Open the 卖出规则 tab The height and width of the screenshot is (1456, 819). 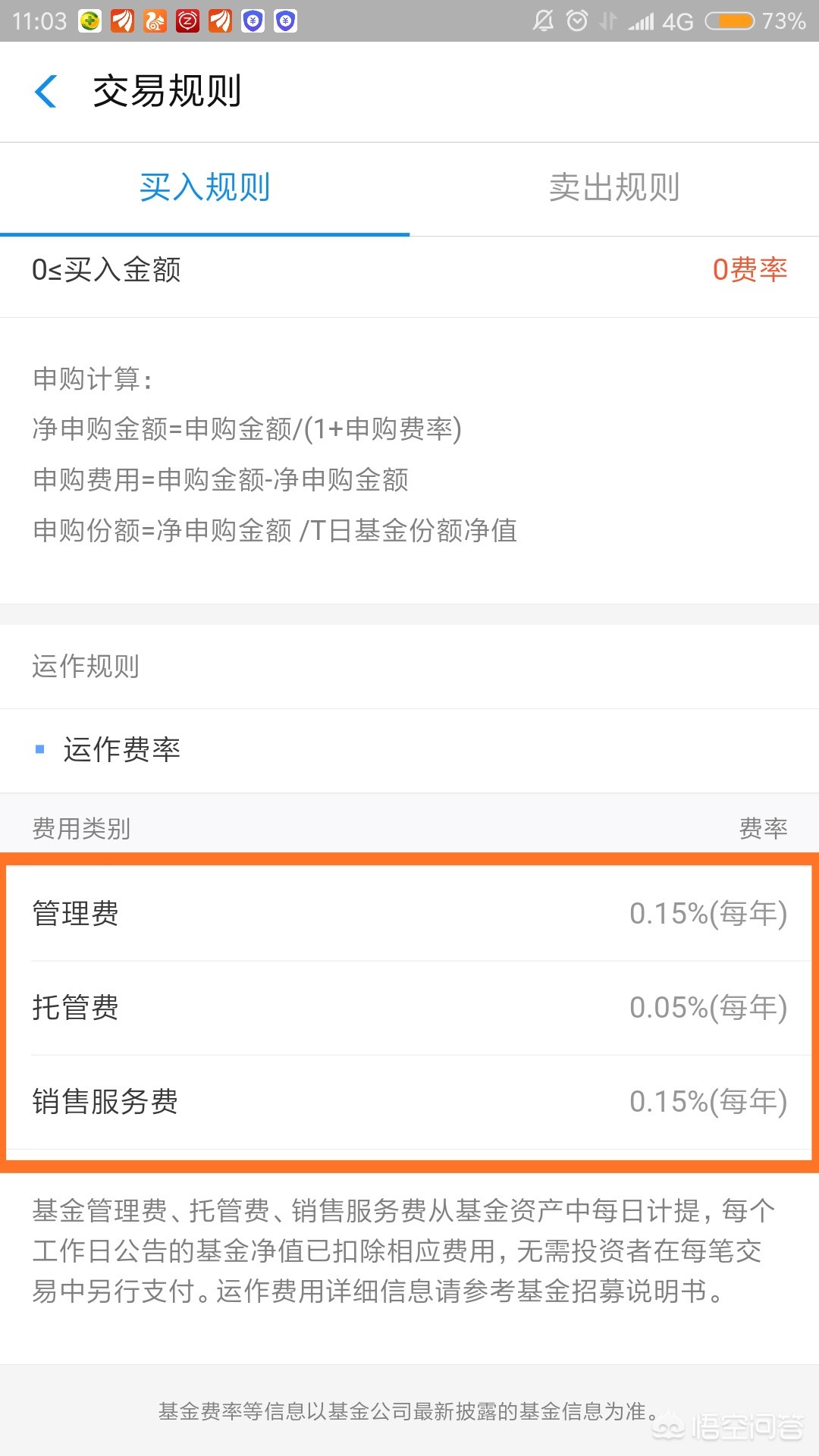pos(614,187)
